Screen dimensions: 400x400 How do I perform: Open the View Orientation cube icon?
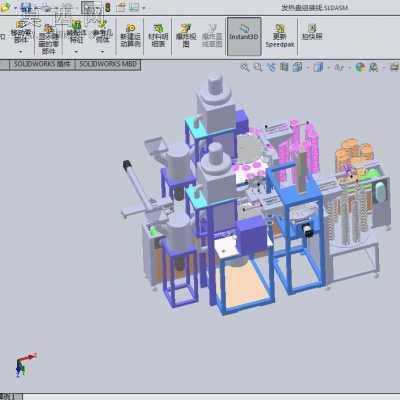[297, 67]
